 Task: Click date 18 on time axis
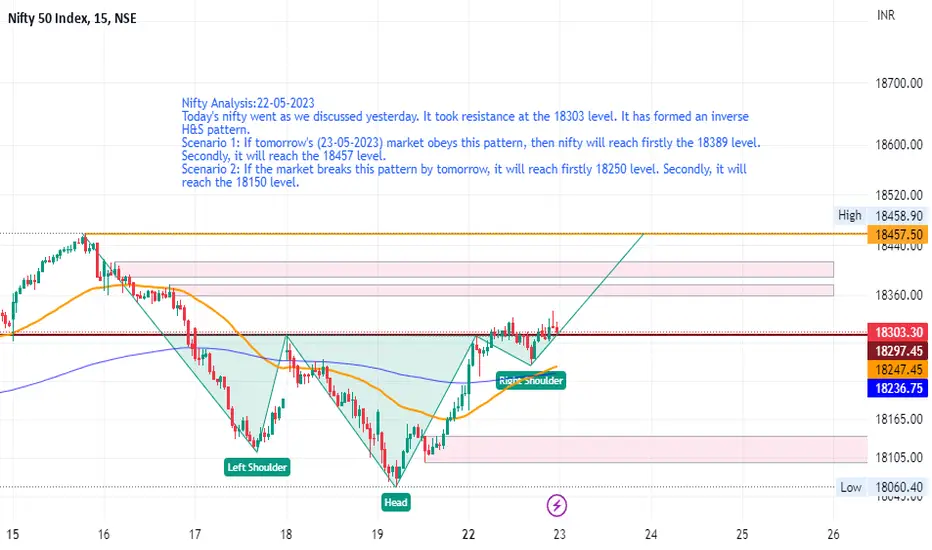[x=286, y=534]
